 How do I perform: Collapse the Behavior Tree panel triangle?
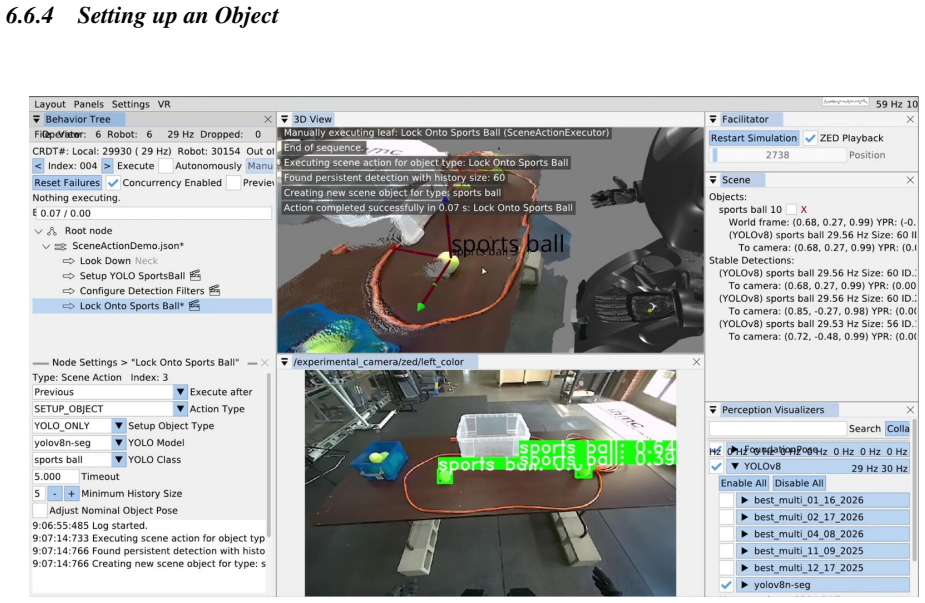pyautogui.click(x=37, y=119)
